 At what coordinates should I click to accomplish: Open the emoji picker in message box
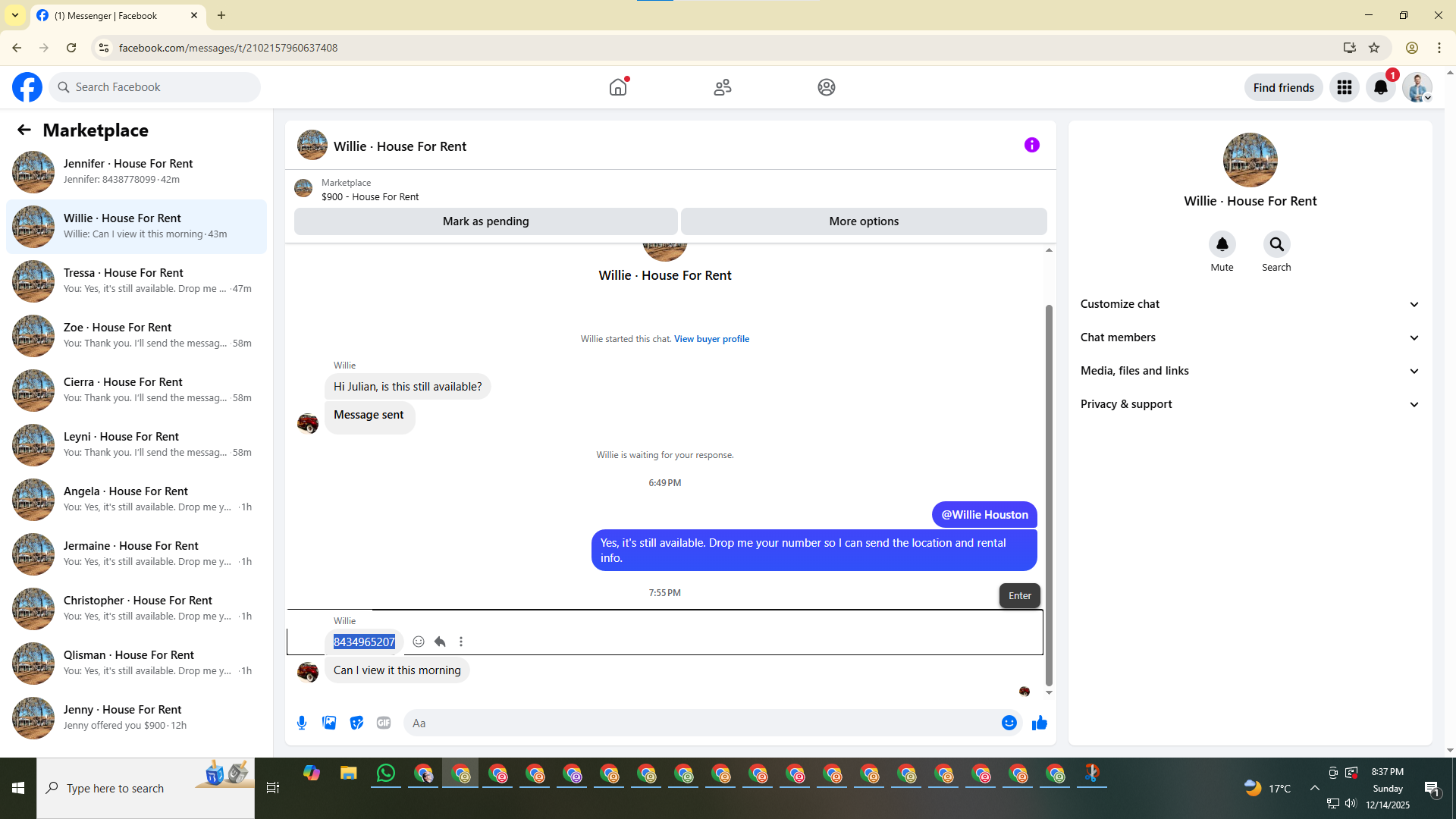coord(1009,723)
